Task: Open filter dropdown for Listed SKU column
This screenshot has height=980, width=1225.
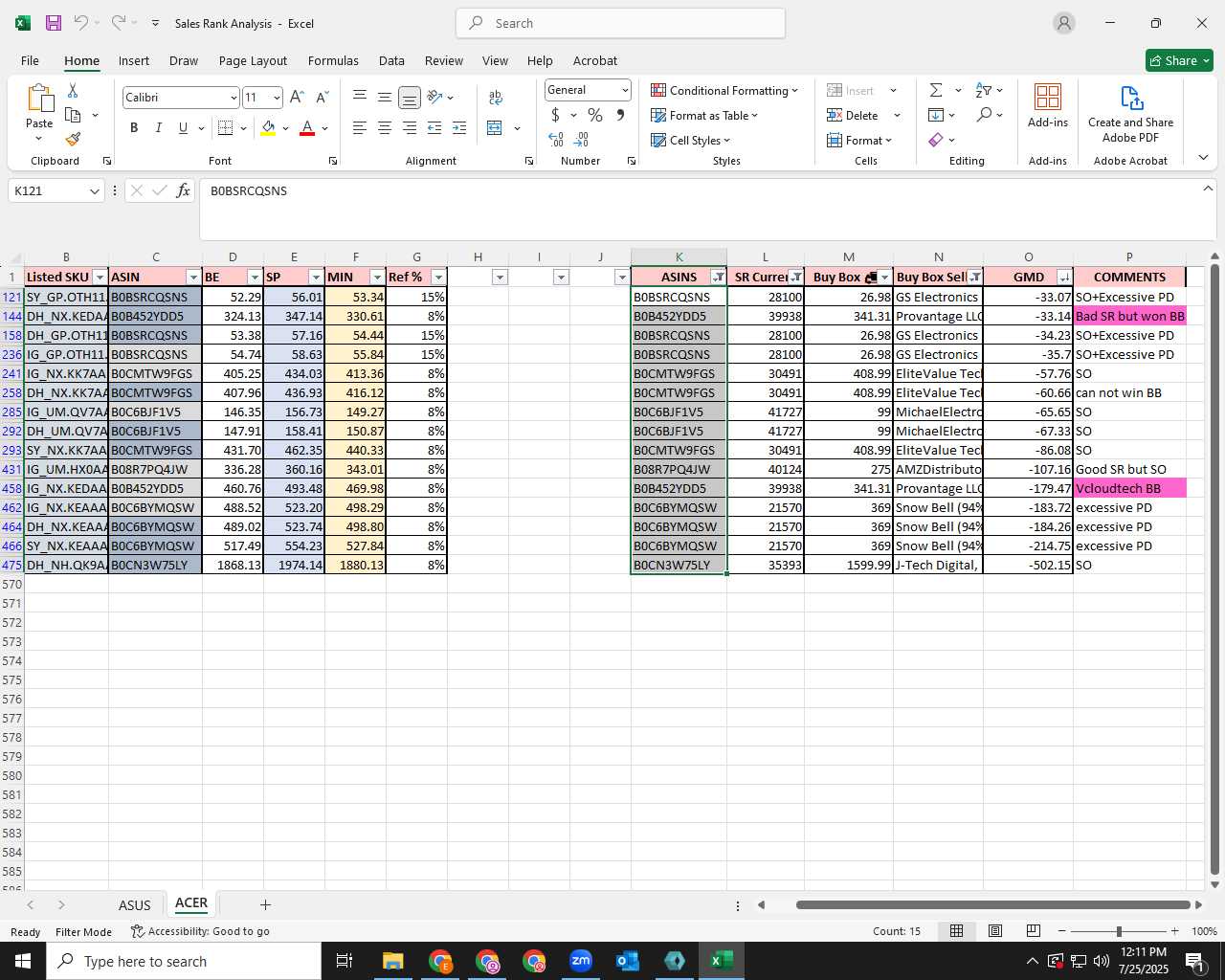Action: coord(100,278)
